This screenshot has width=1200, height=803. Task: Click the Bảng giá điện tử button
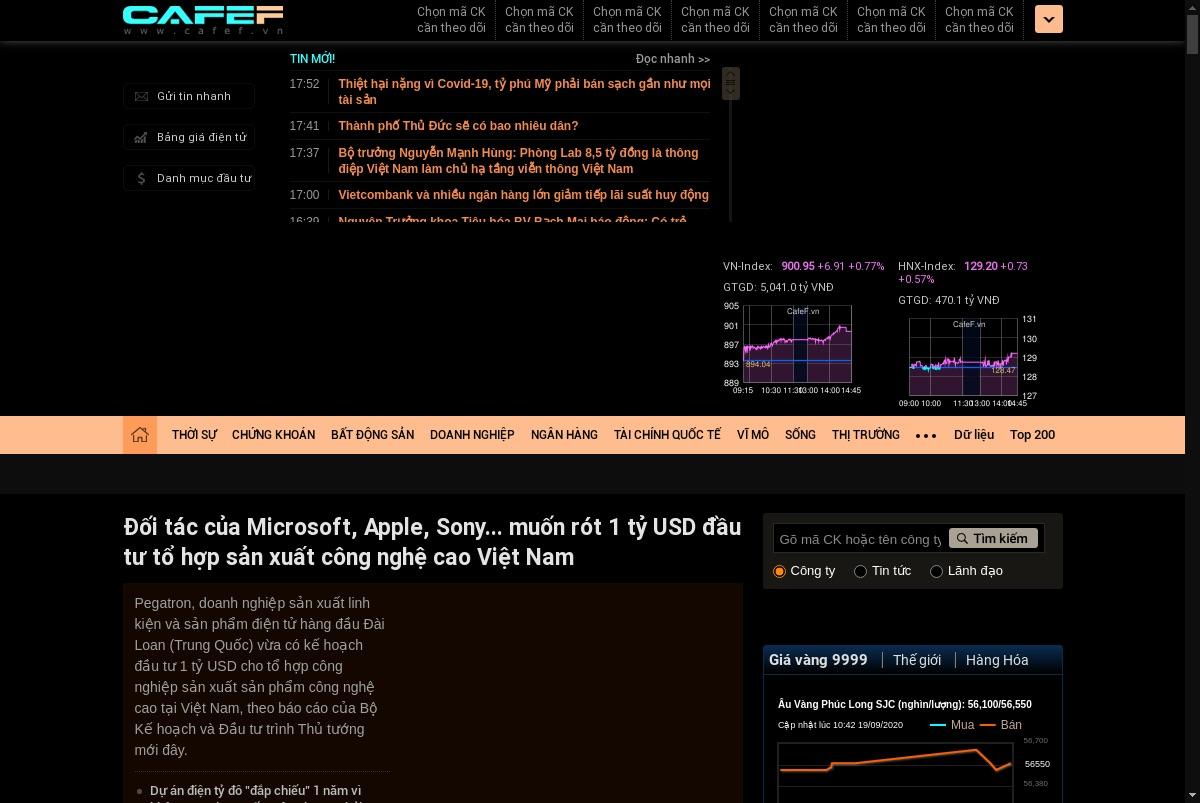tap(189, 138)
